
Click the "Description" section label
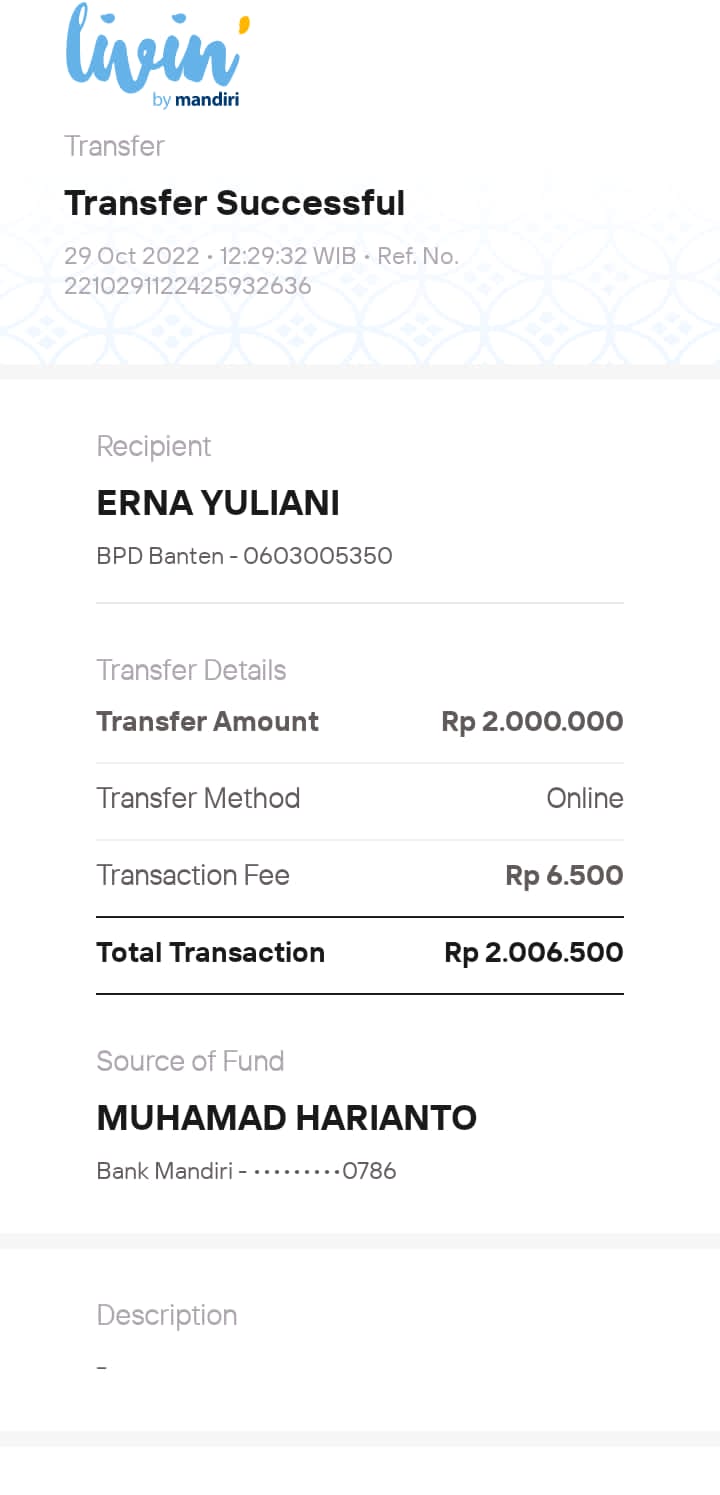167,1315
